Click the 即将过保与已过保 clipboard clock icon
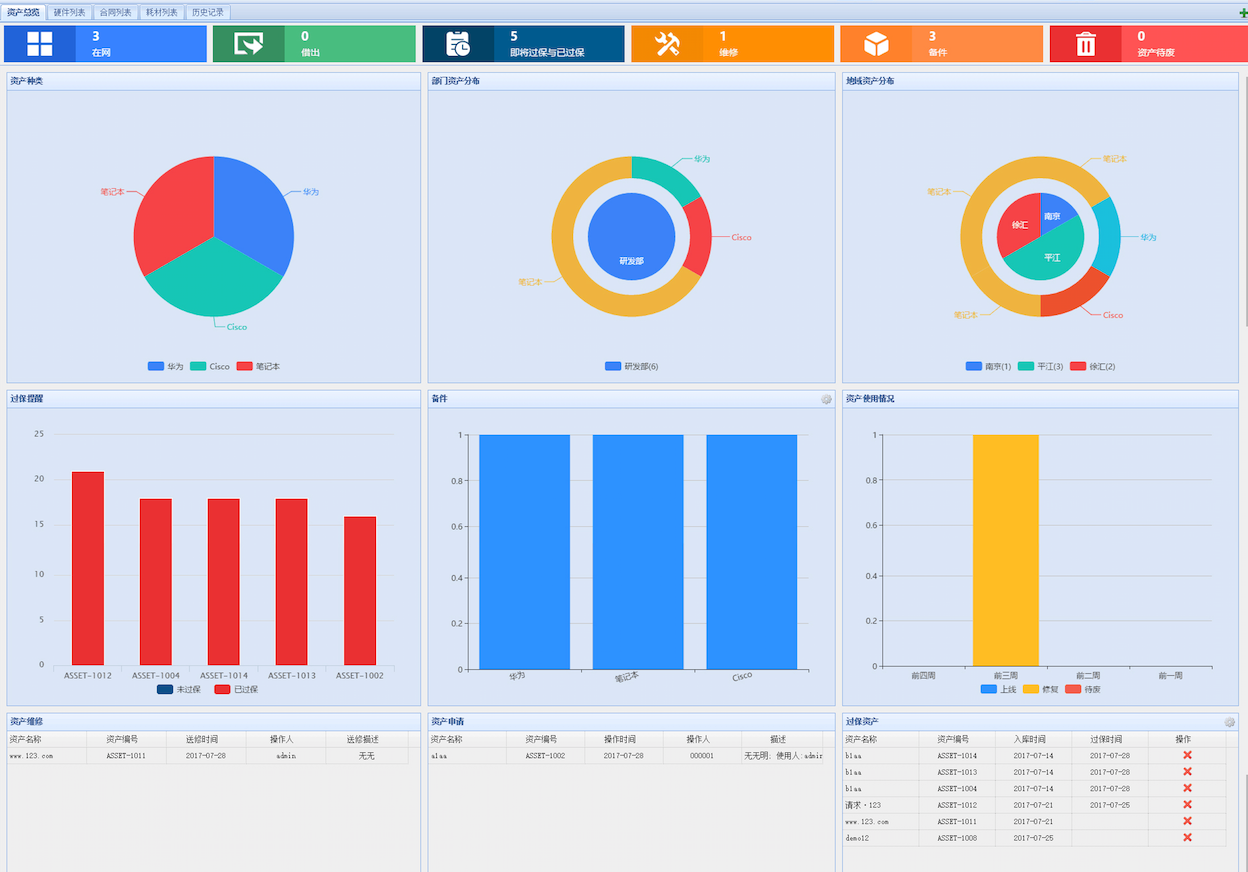Image resolution: width=1248 pixels, height=872 pixels. pos(458,44)
